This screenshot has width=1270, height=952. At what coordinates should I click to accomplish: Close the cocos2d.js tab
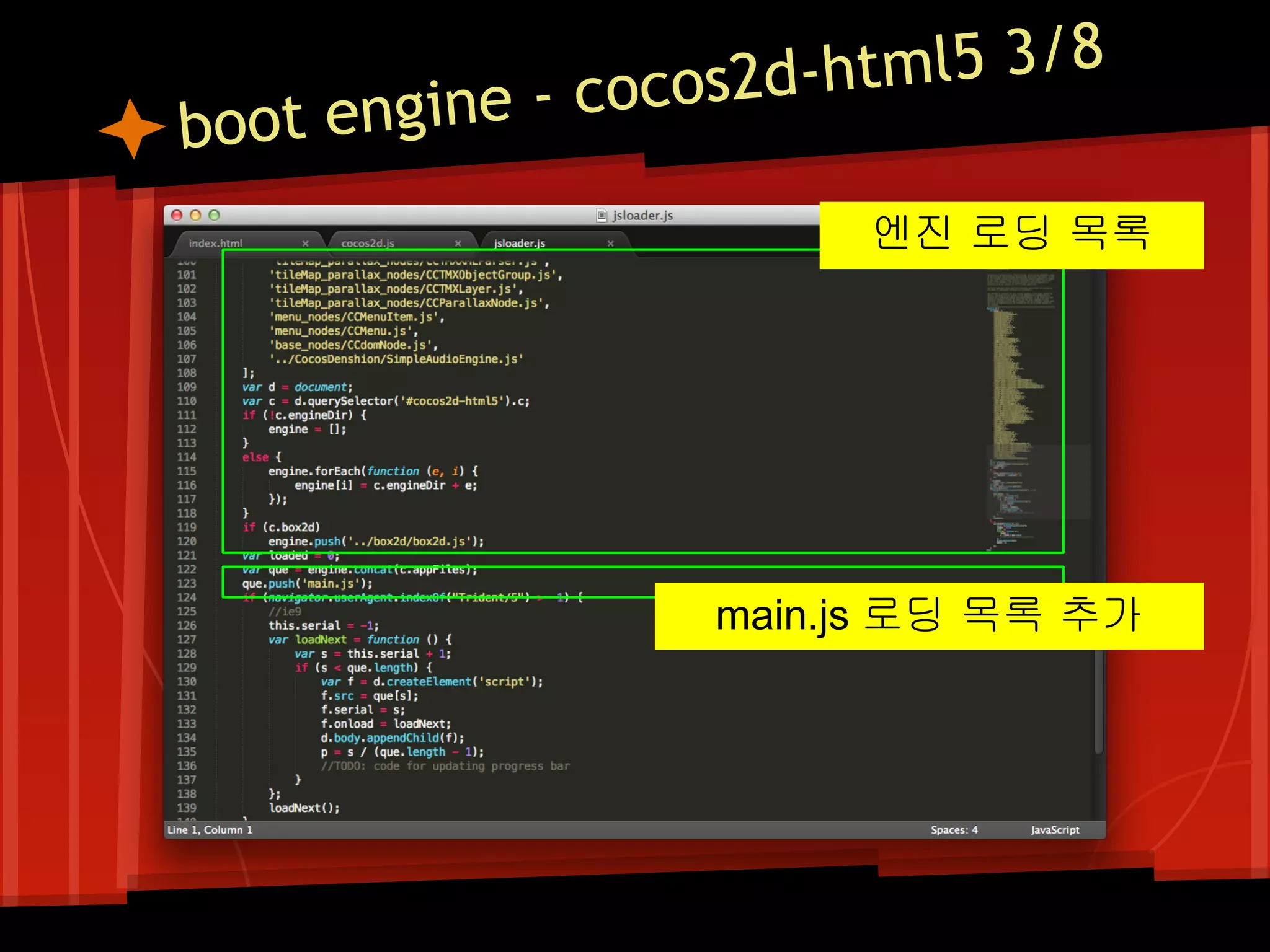458,244
